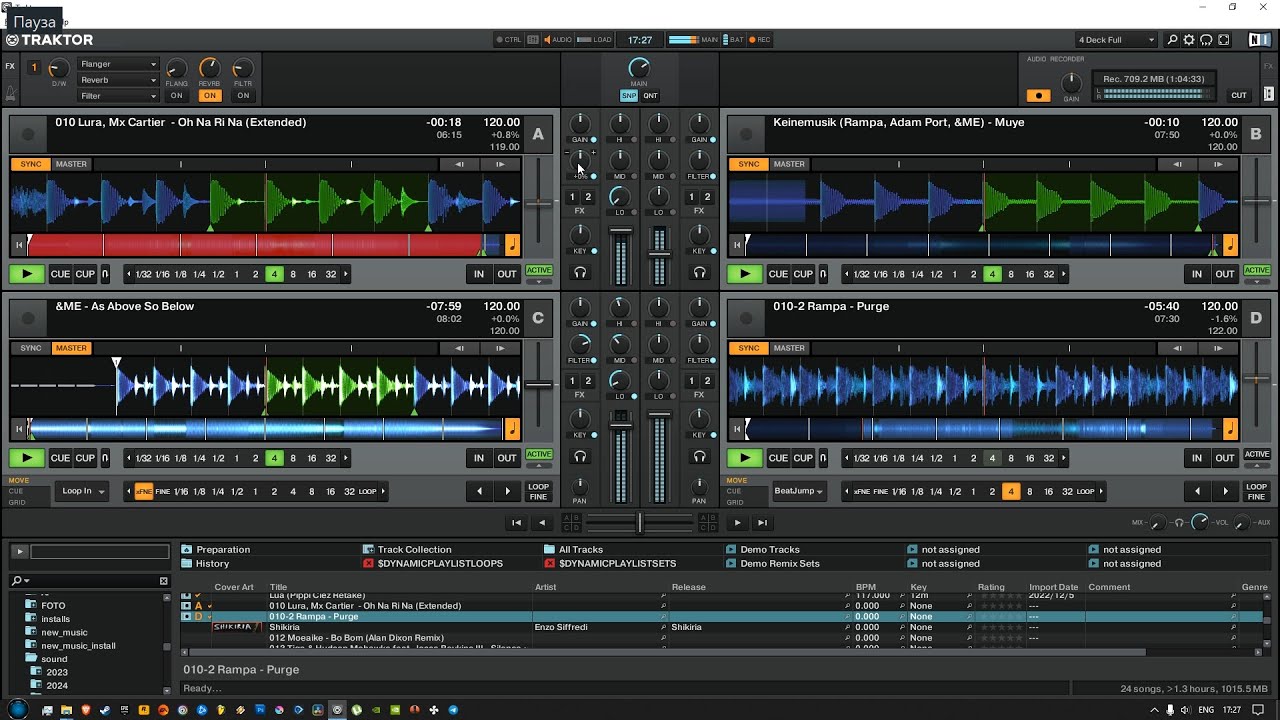Image resolution: width=1280 pixels, height=720 pixels.
Task: Click the tempo bend back arrow on Deck B
Action: (1177, 164)
